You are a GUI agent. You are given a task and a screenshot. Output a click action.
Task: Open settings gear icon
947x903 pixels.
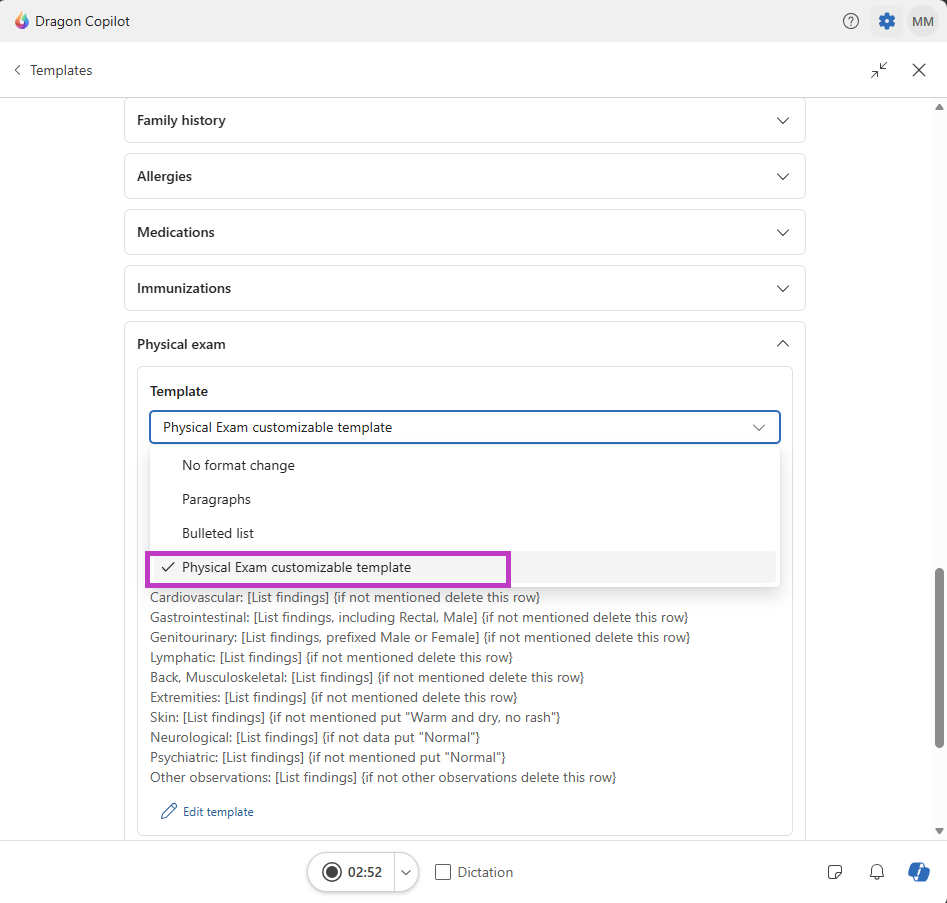[x=886, y=21]
